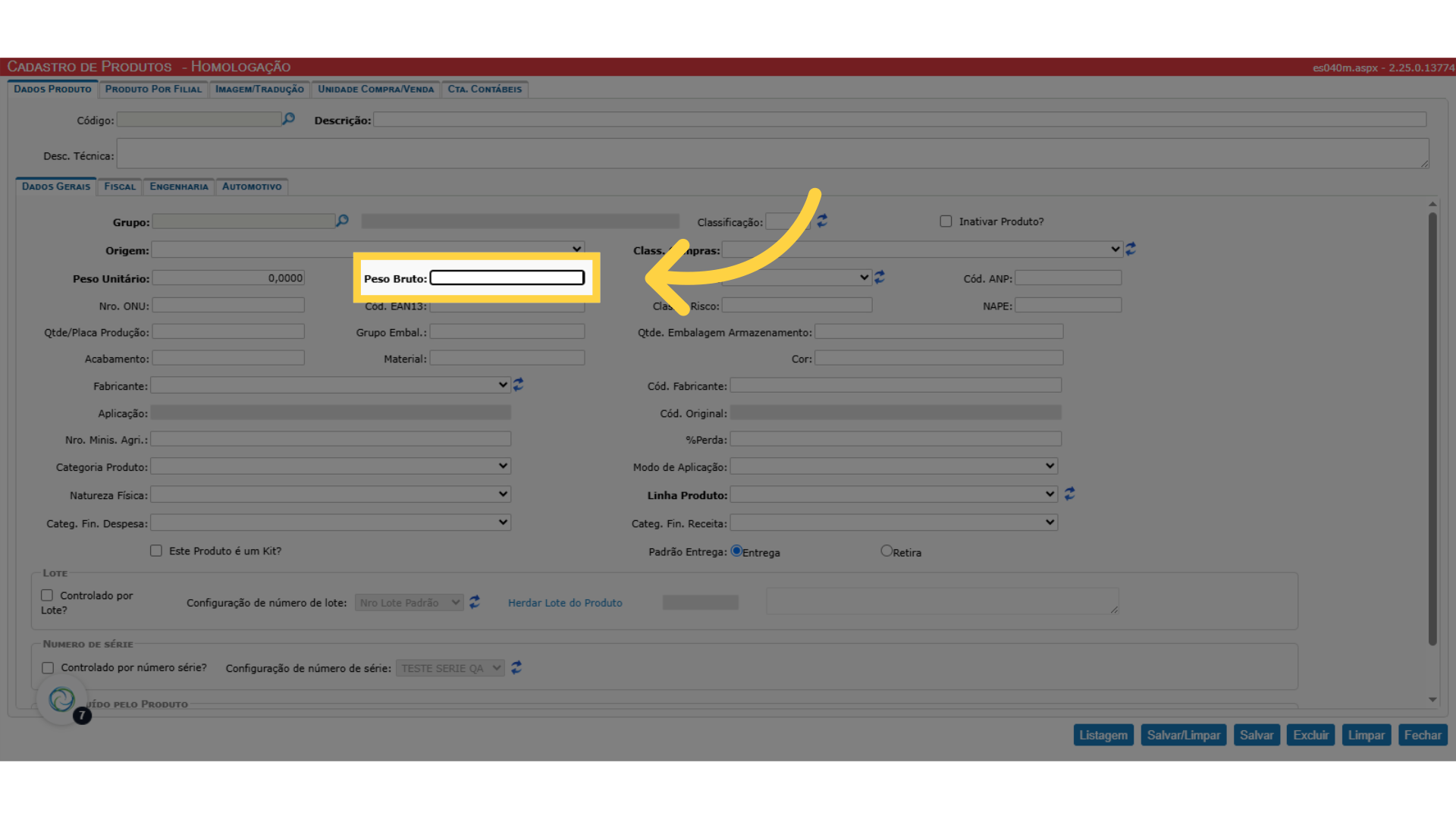Focus the Cor input field
1456x819 pixels.
[939, 358]
